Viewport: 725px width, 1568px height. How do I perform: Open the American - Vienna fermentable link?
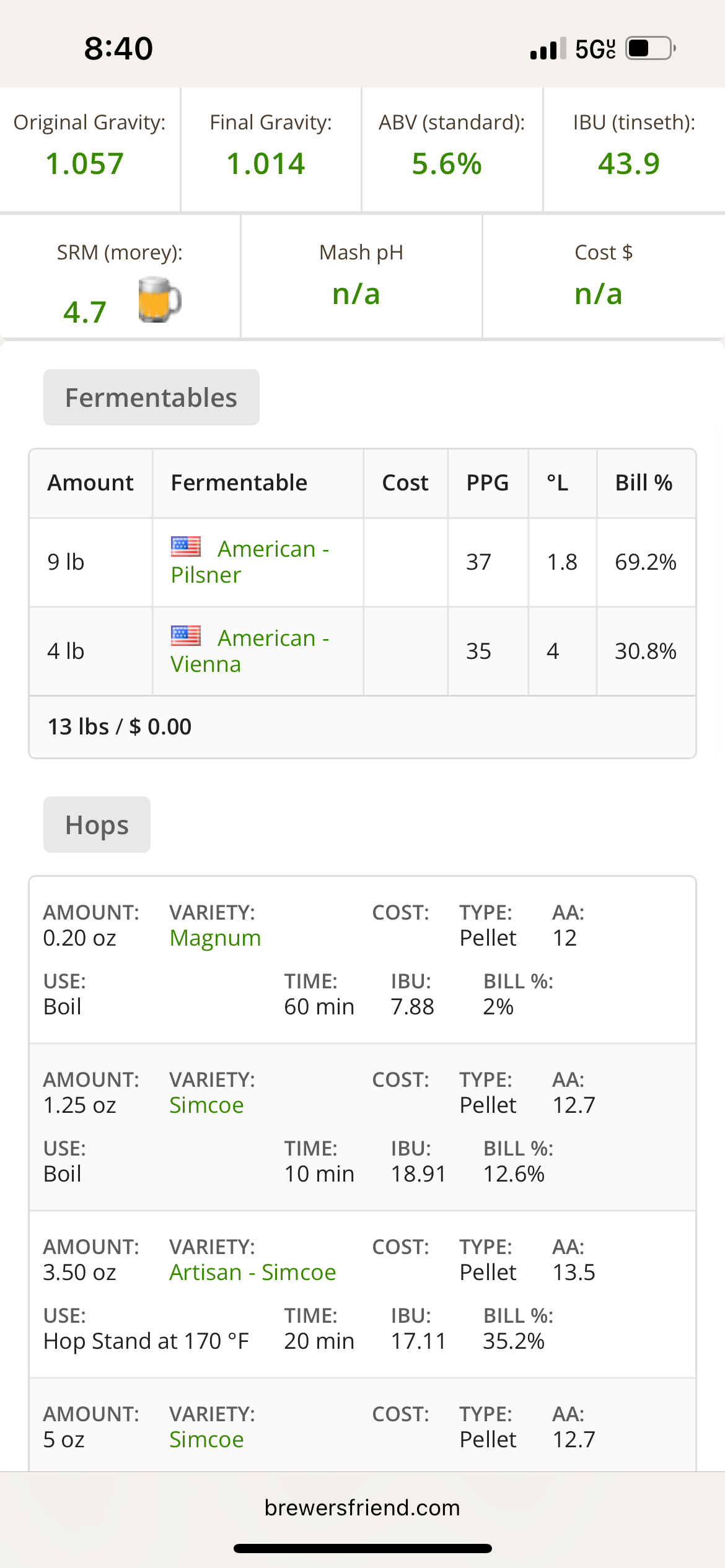pos(250,651)
